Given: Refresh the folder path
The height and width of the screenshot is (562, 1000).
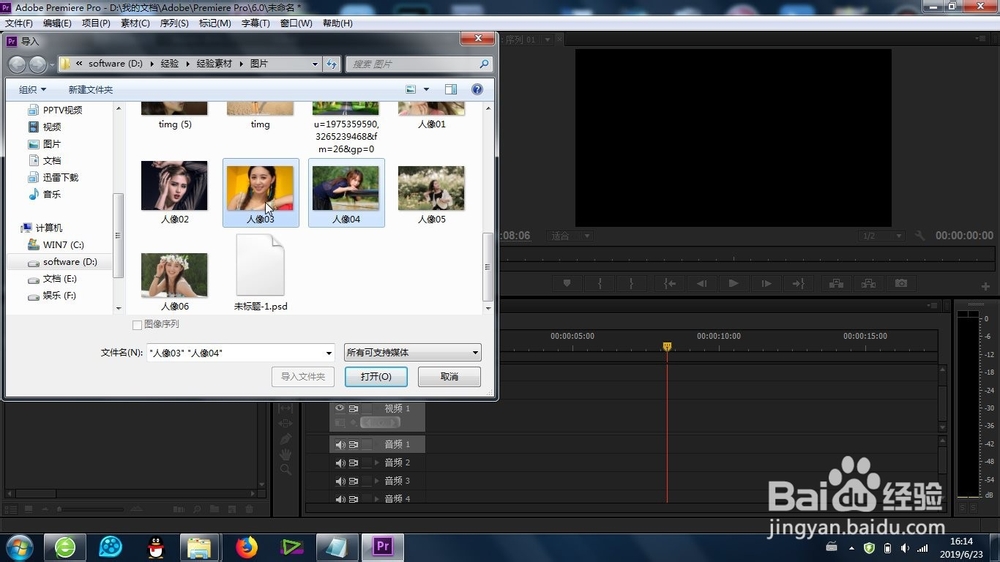Looking at the screenshot, I should click(x=332, y=64).
